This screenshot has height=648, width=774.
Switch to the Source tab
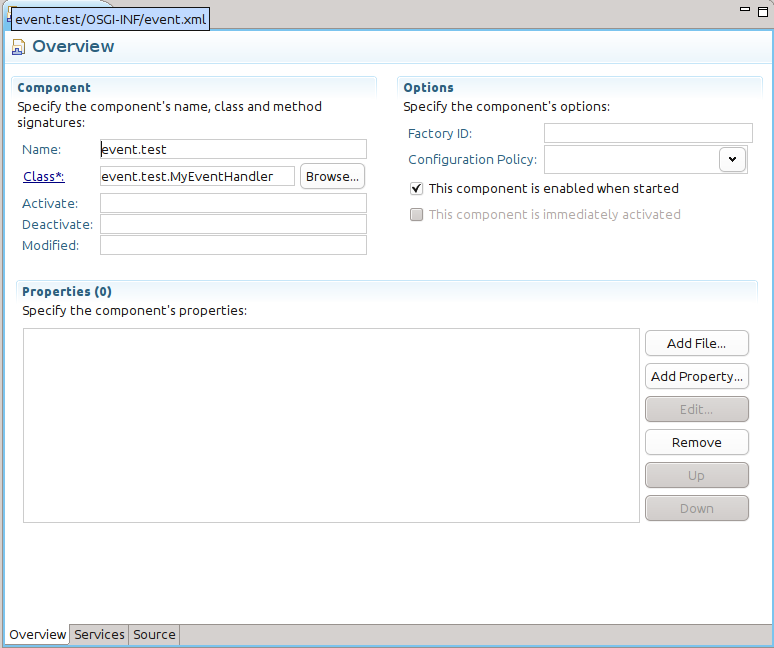154,634
